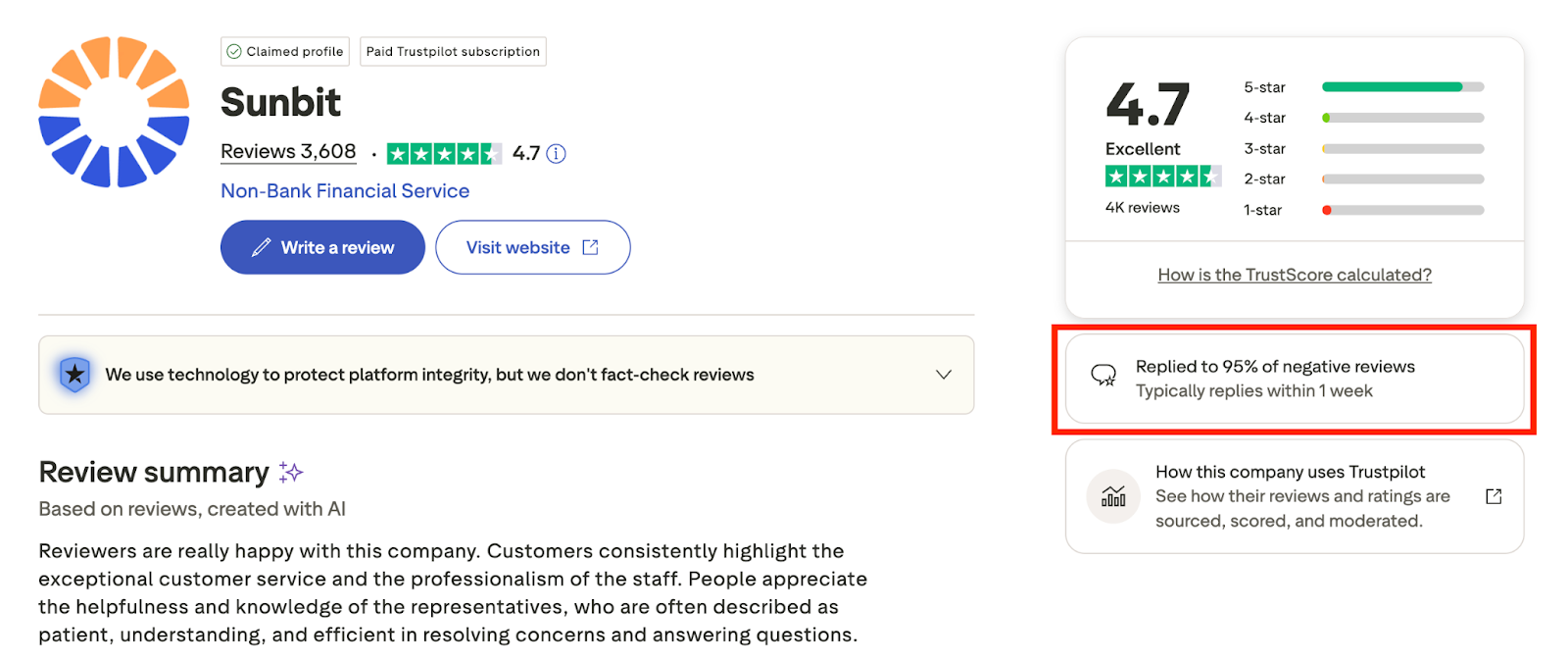The image size is (1568, 662).
Task: Click the pencil icon in Write a review
Action: pyautogui.click(x=261, y=248)
